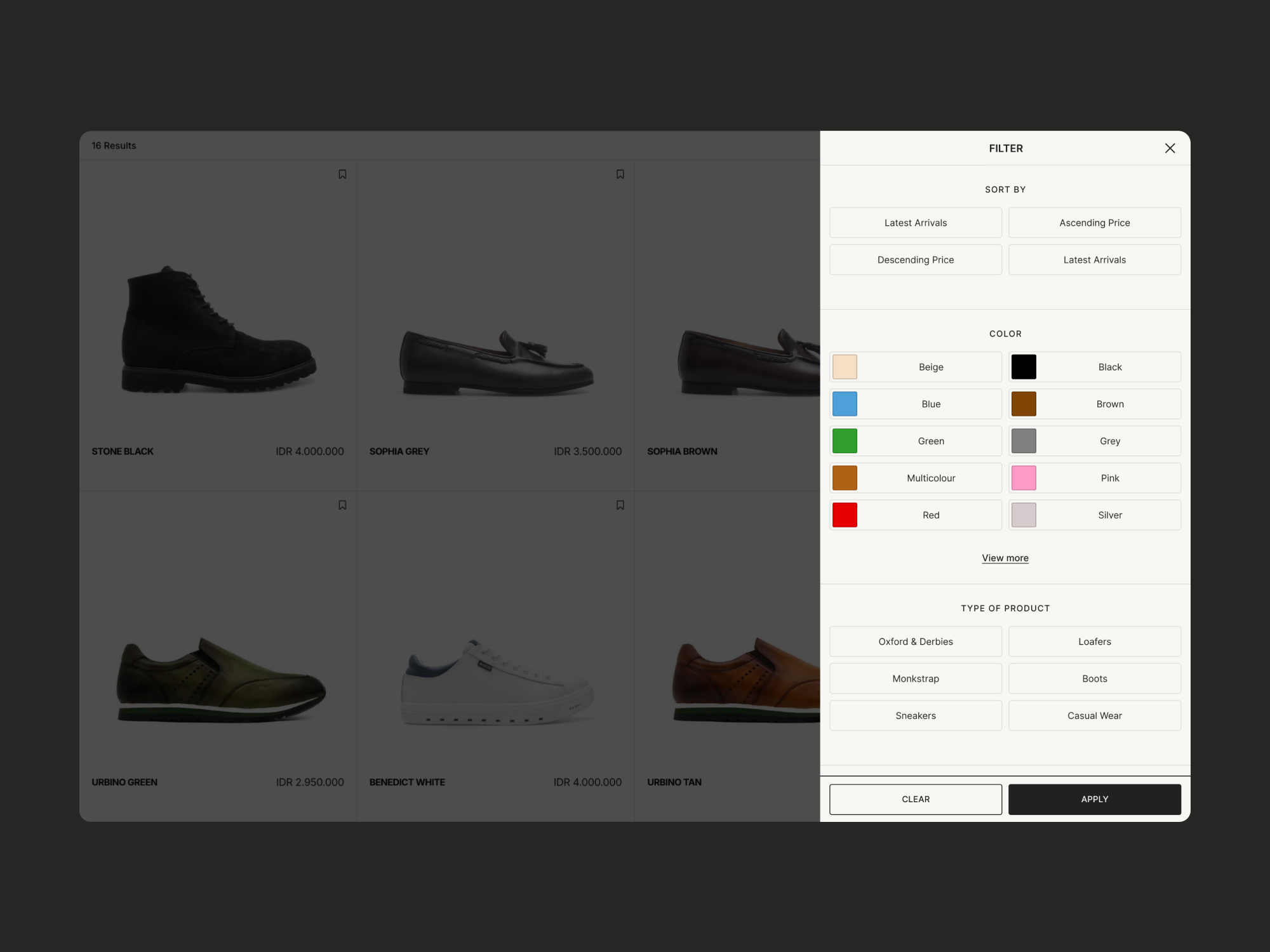The image size is (1270, 952).
Task: Click the STONE BLACK product name
Action: tap(123, 451)
